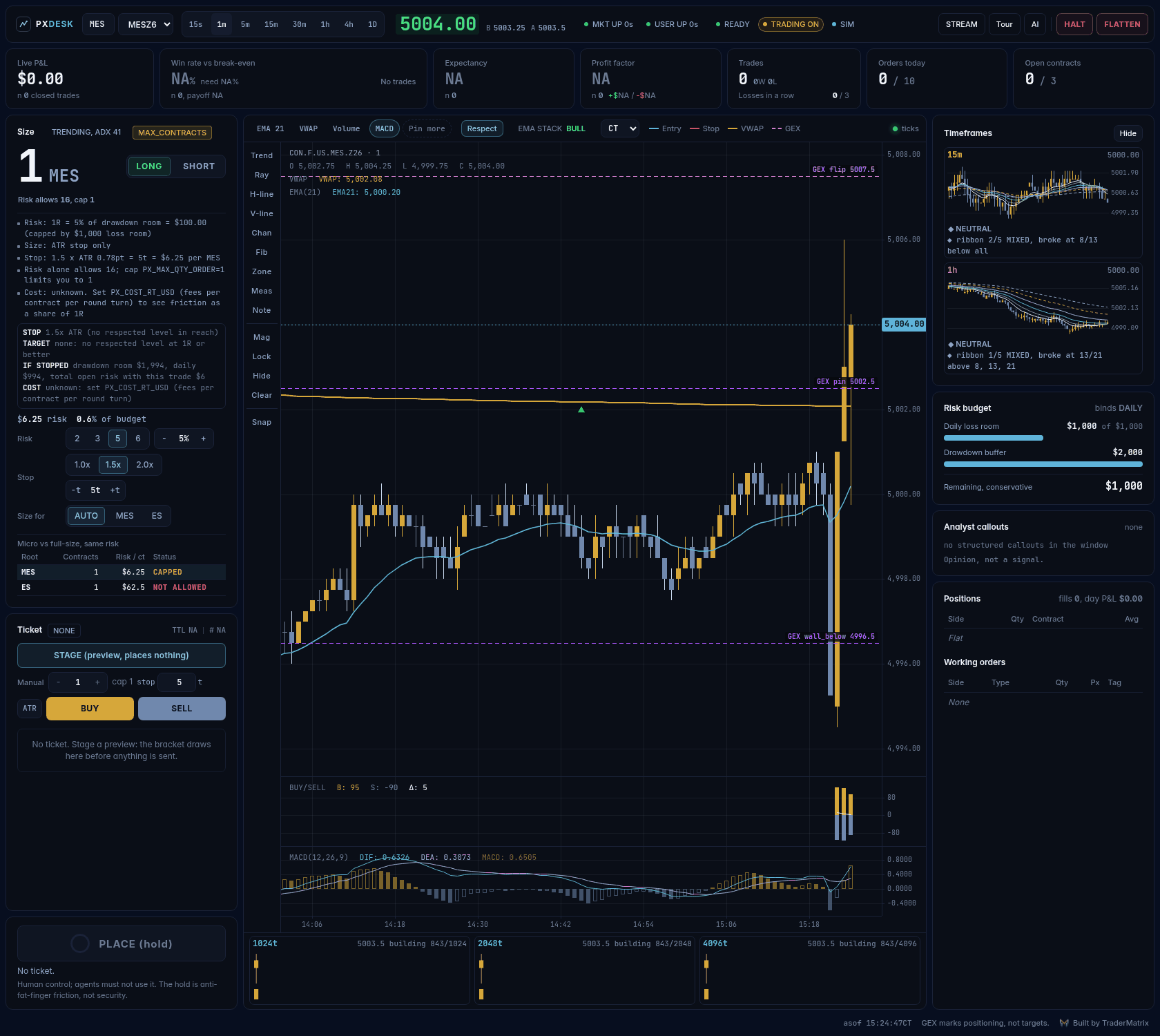Open the CT timezone dropdown
Viewport: 1160px width, 1036px height.
[620, 128]
